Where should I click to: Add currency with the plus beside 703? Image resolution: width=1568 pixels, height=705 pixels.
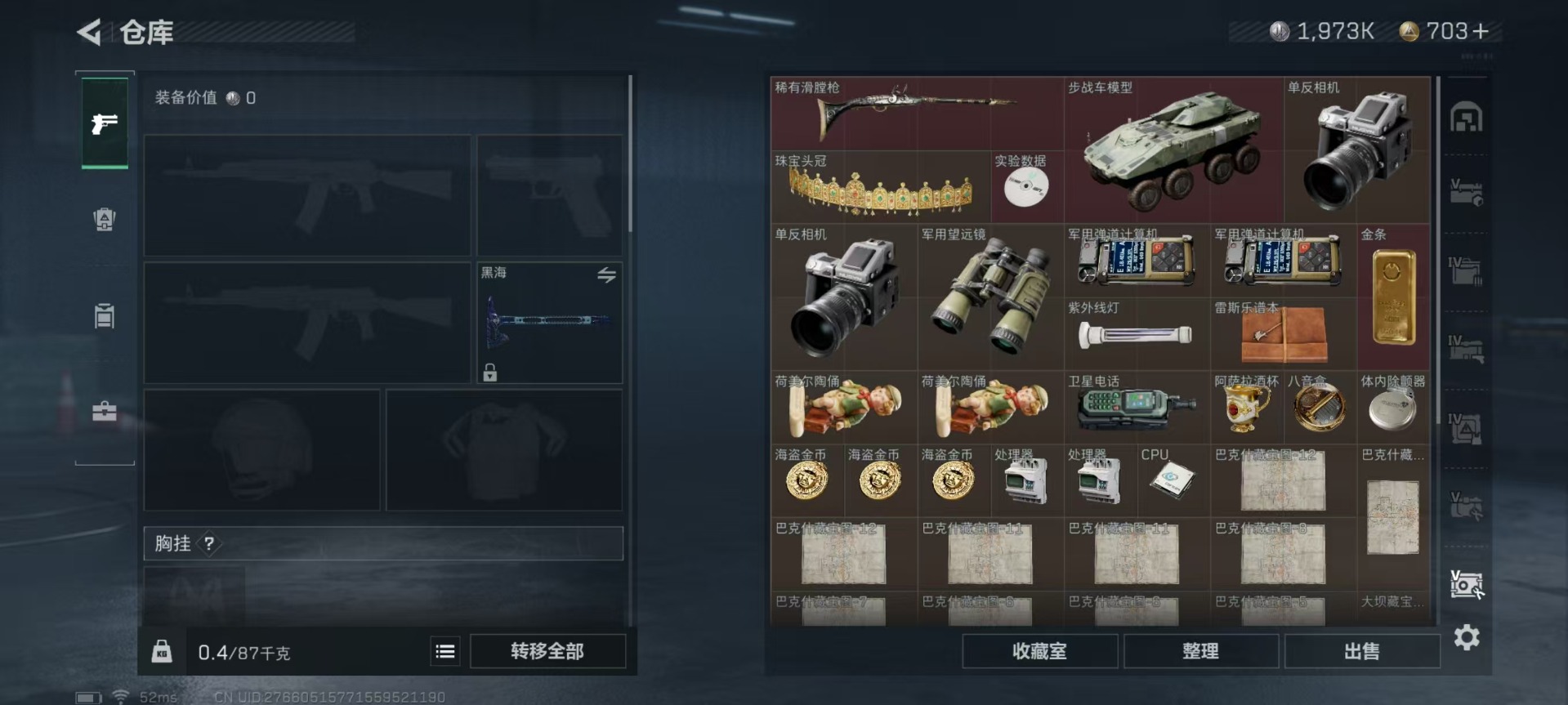[x=1481, y=31]
